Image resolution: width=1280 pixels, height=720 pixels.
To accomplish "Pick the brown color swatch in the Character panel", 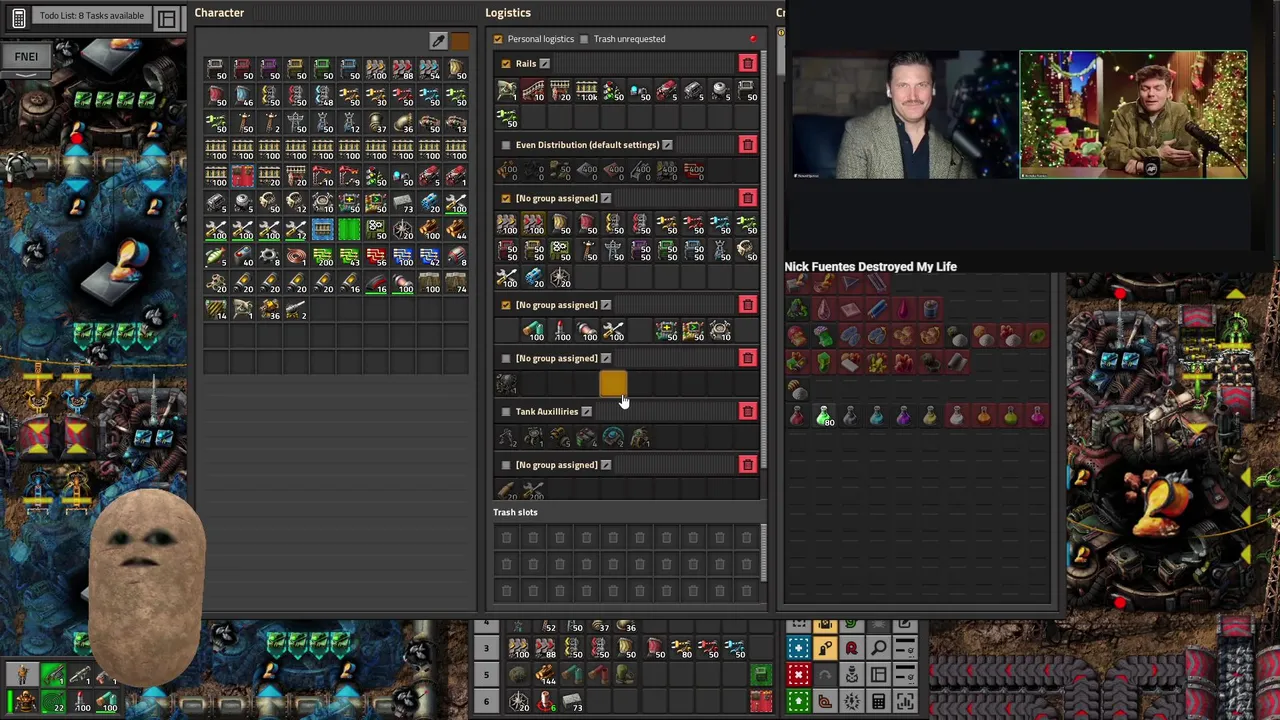I will click(x=460, y=41).
